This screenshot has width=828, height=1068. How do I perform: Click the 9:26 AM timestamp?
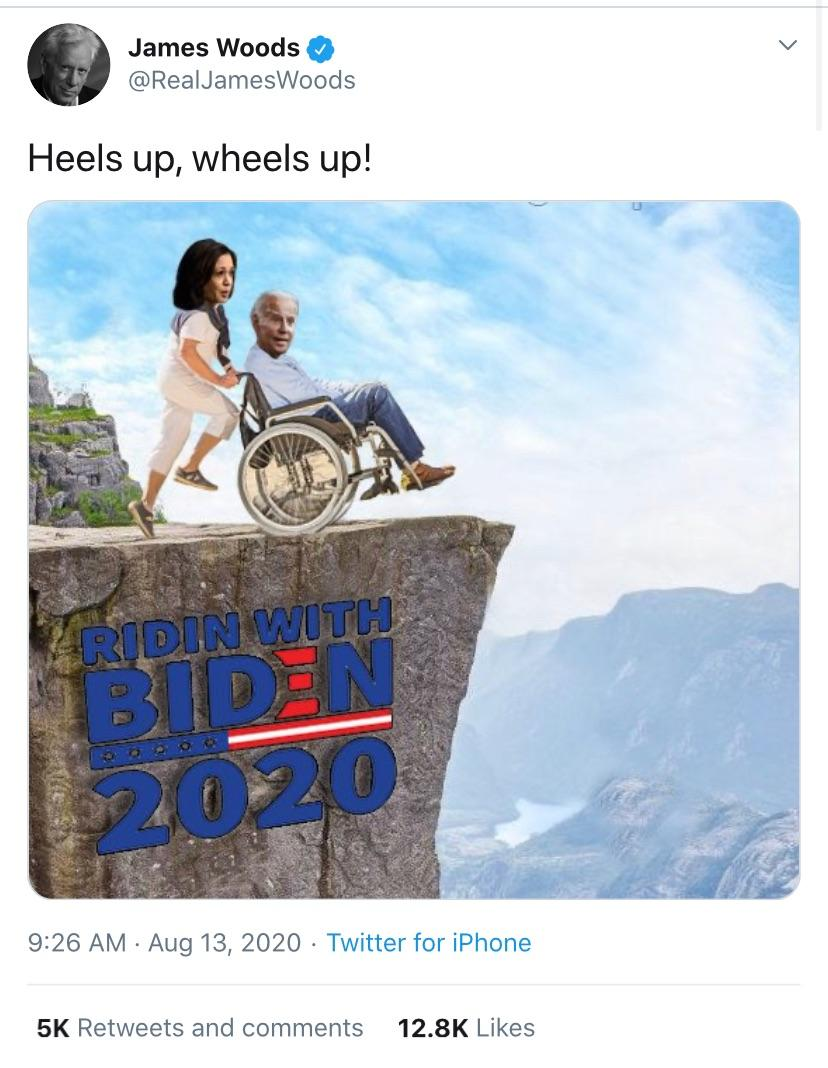click(x=77, y=943)
